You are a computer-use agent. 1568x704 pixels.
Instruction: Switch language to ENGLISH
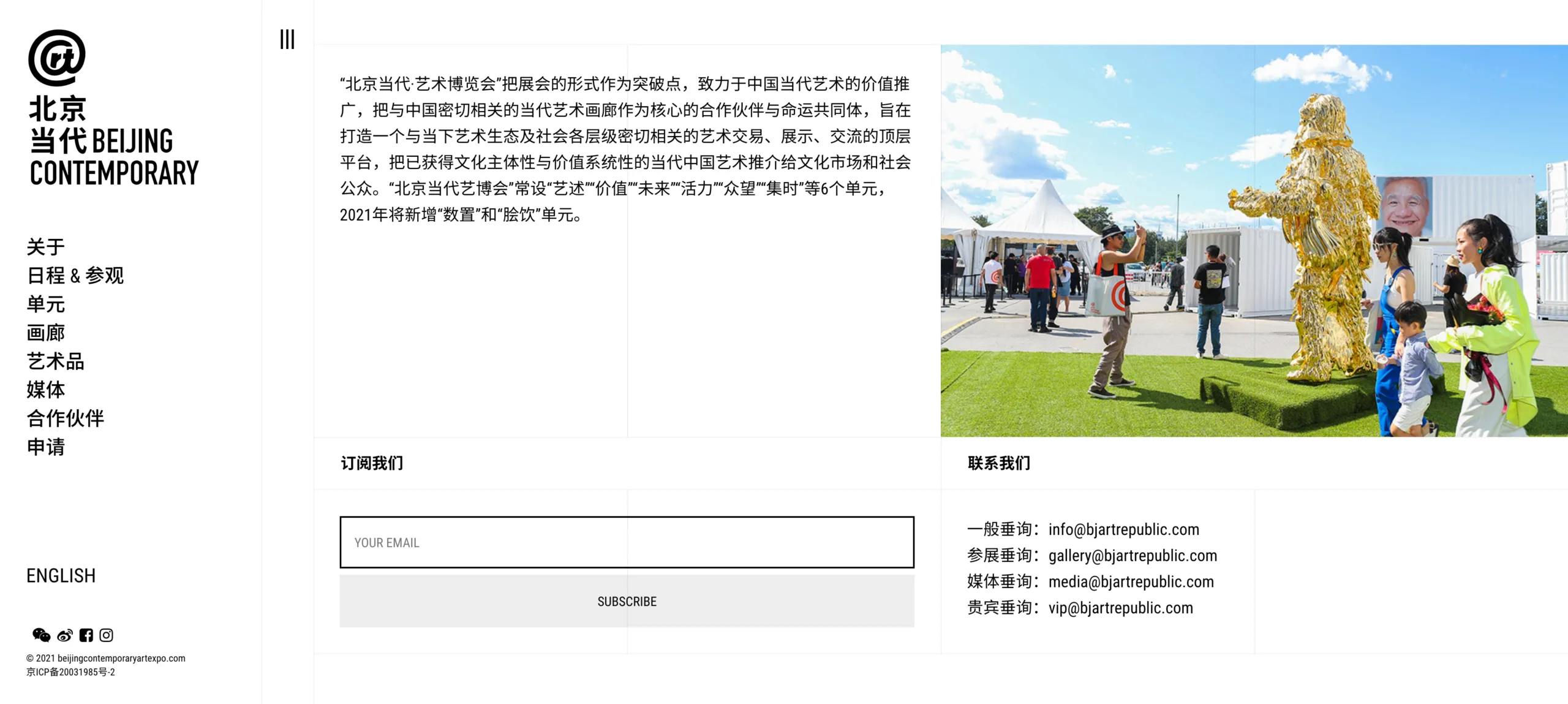(61, 576)
